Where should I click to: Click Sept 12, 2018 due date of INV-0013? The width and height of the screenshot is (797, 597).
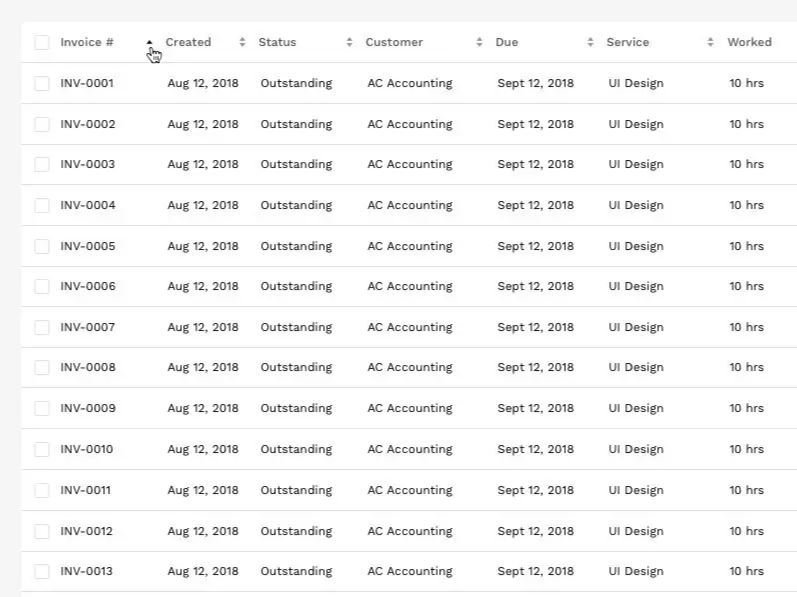pos(535,571)
